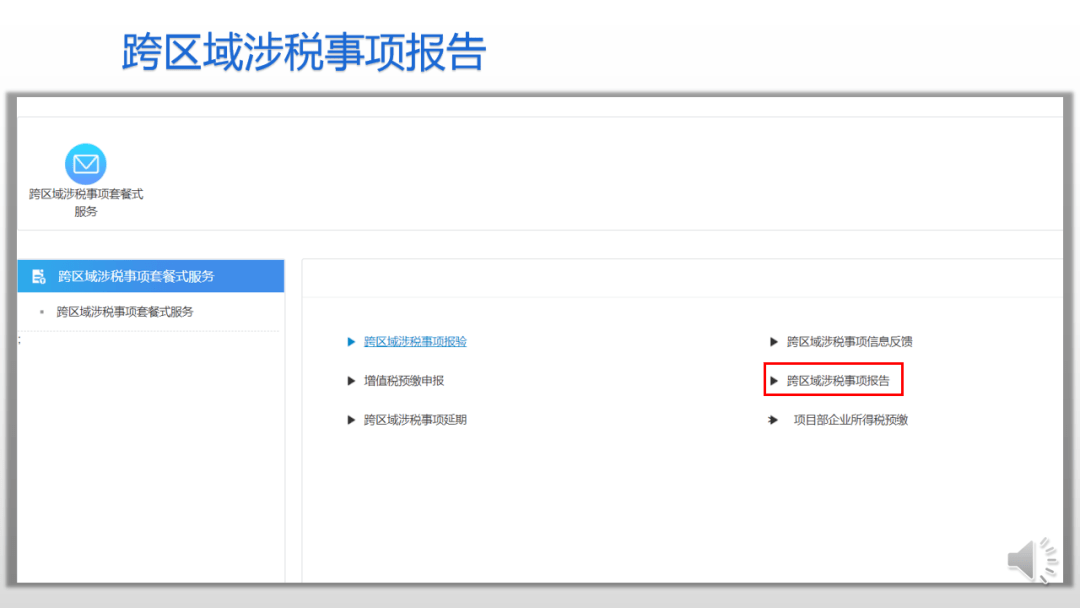The height and width of the screenshot is (608, 1080).
Task: Open the underlined 跨区域涉税事项报验 link
Action: point(415,341)
